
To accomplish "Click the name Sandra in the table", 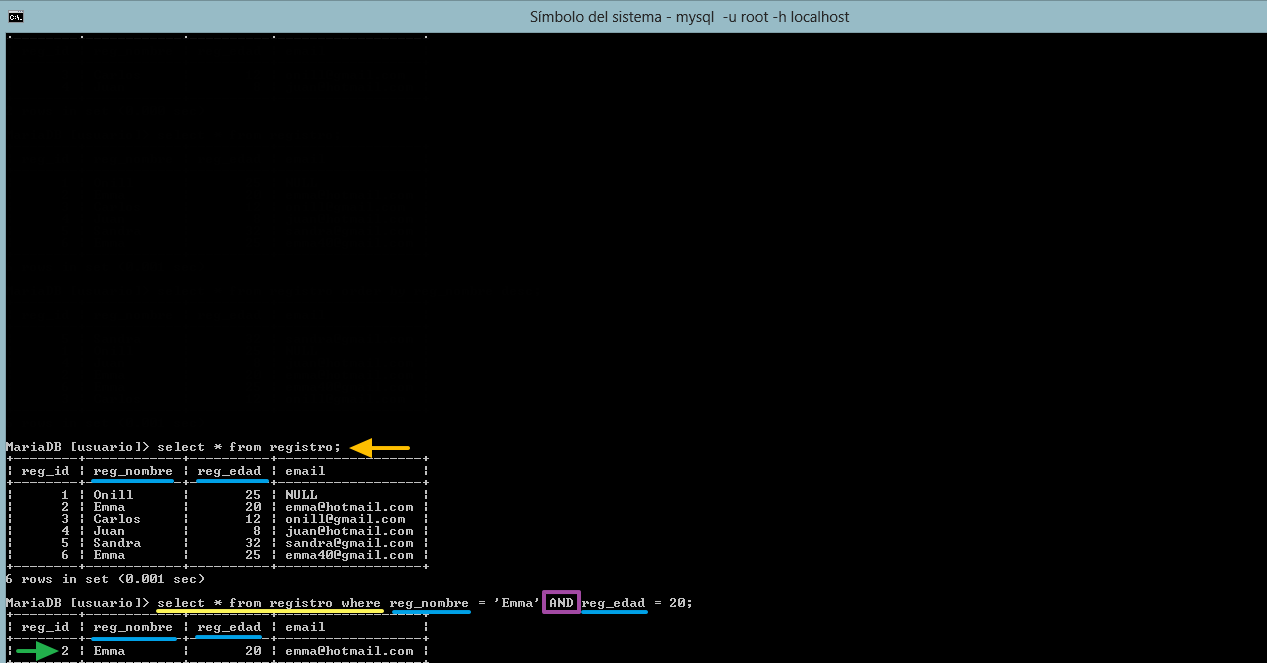I will (117, 543).
